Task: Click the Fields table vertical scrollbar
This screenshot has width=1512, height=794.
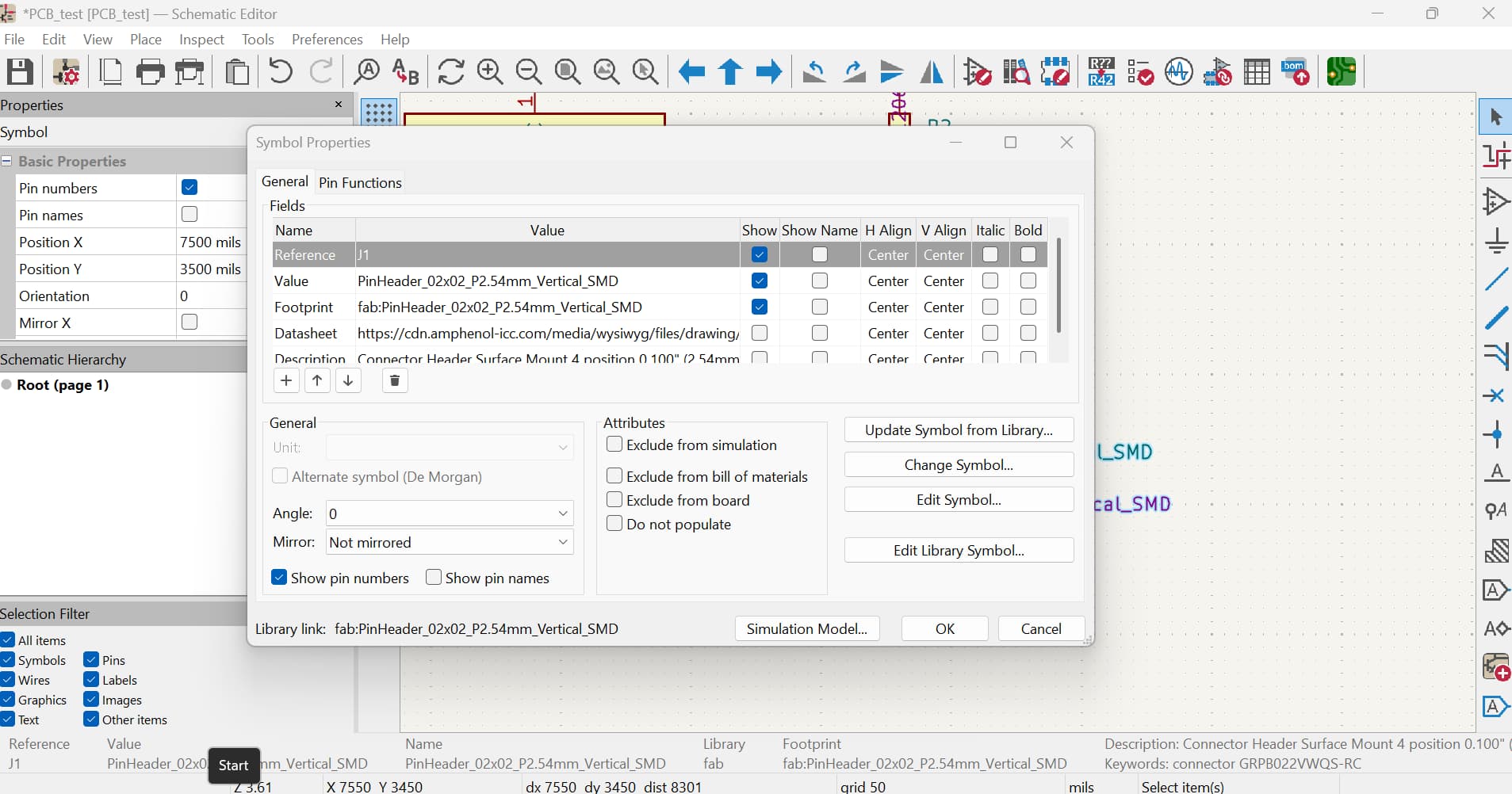Action: point(1058,285)
